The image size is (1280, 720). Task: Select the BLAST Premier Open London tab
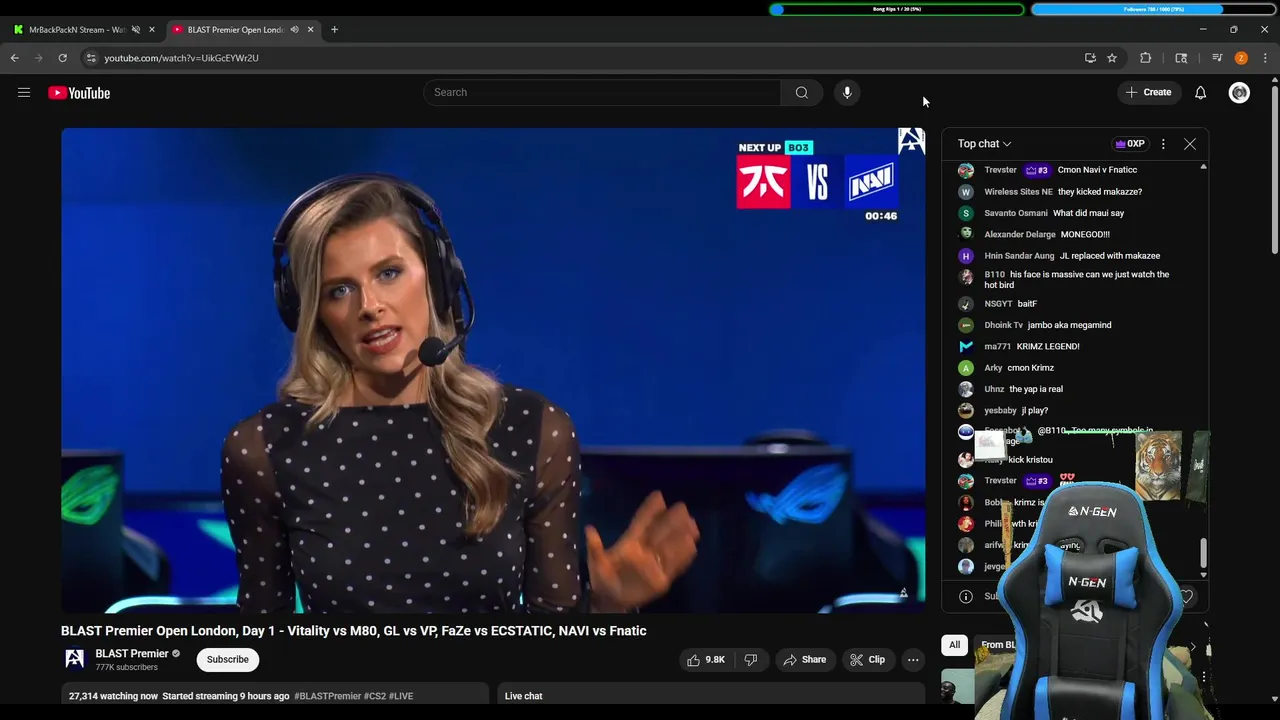[x=235, y=30]
